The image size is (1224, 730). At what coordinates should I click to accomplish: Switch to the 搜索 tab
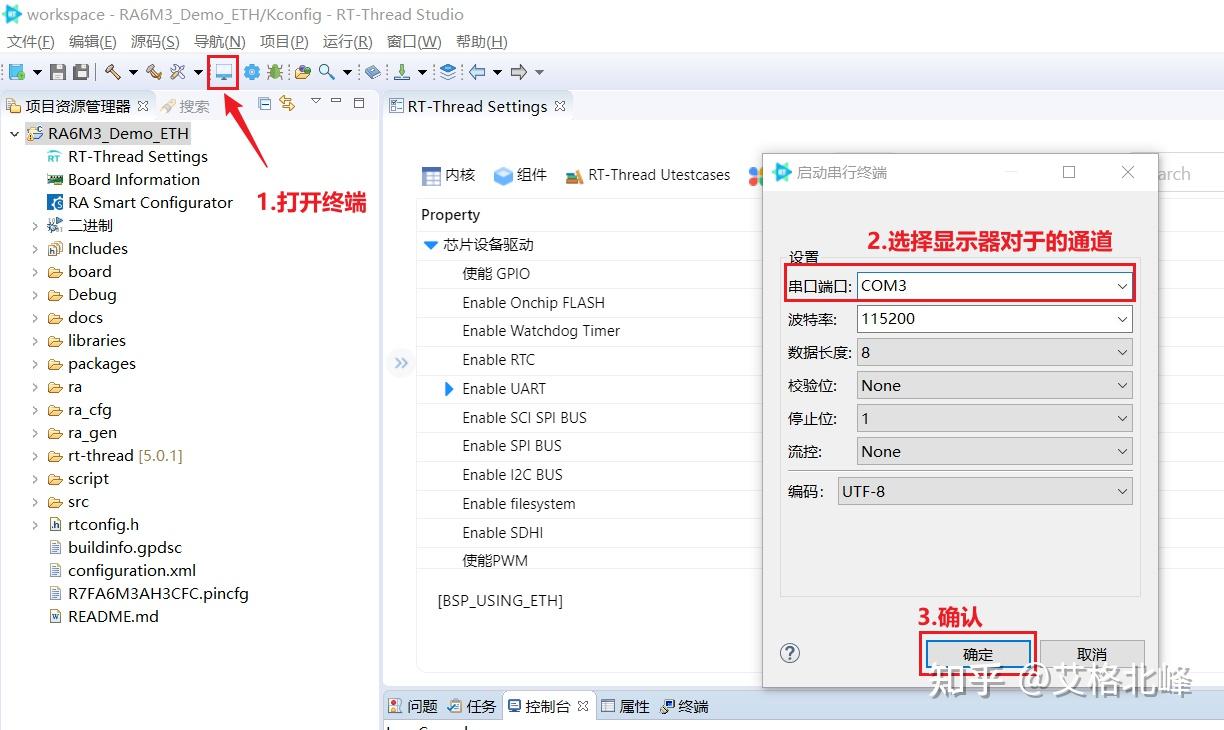click(x=185, y=106)
